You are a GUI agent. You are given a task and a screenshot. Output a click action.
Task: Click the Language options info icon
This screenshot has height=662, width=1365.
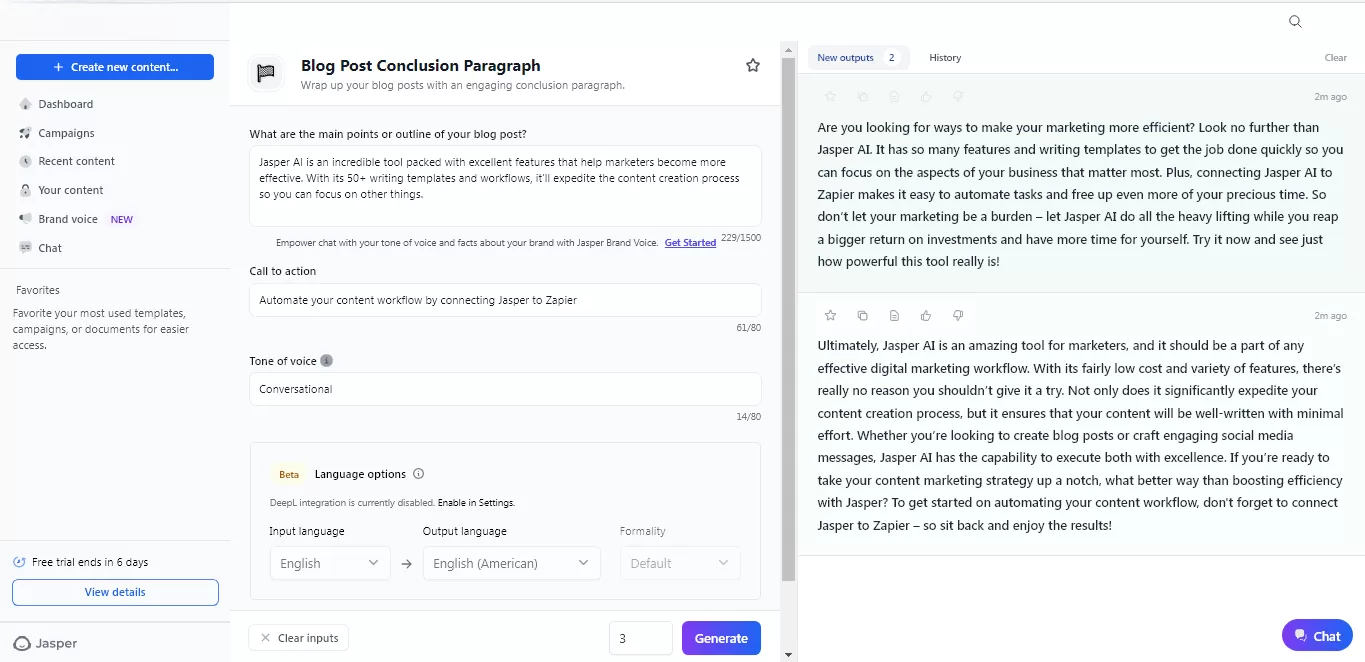419,474
